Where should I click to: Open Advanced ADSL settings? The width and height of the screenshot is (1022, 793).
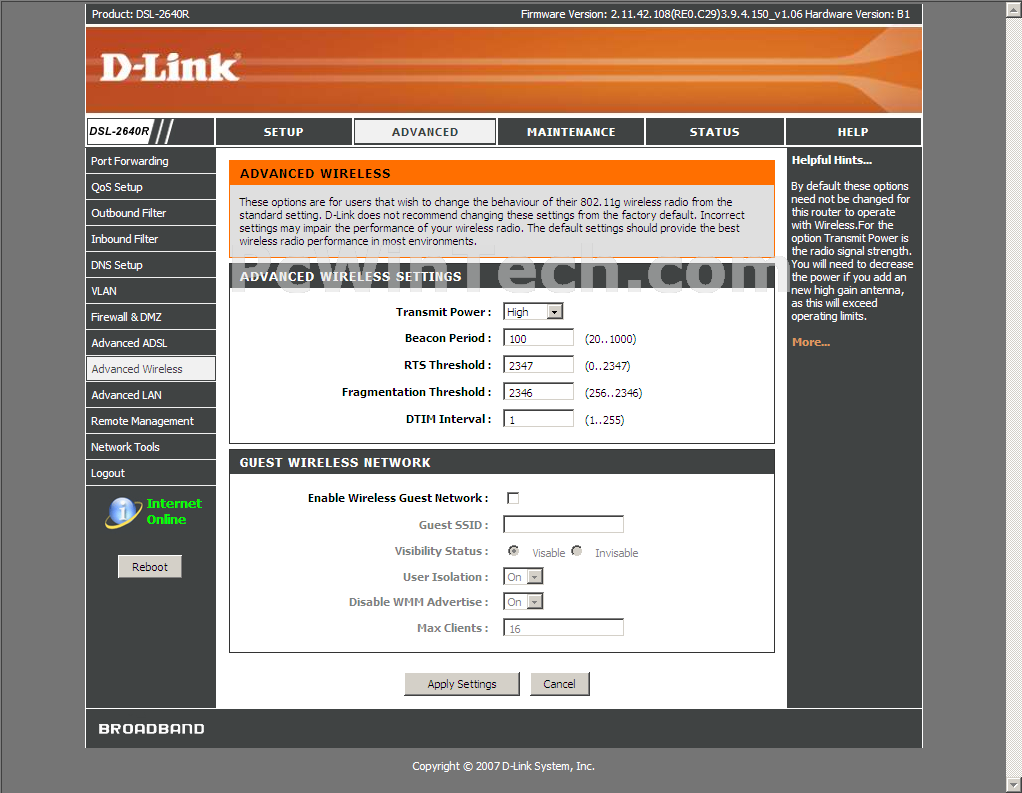coord(151,343)
